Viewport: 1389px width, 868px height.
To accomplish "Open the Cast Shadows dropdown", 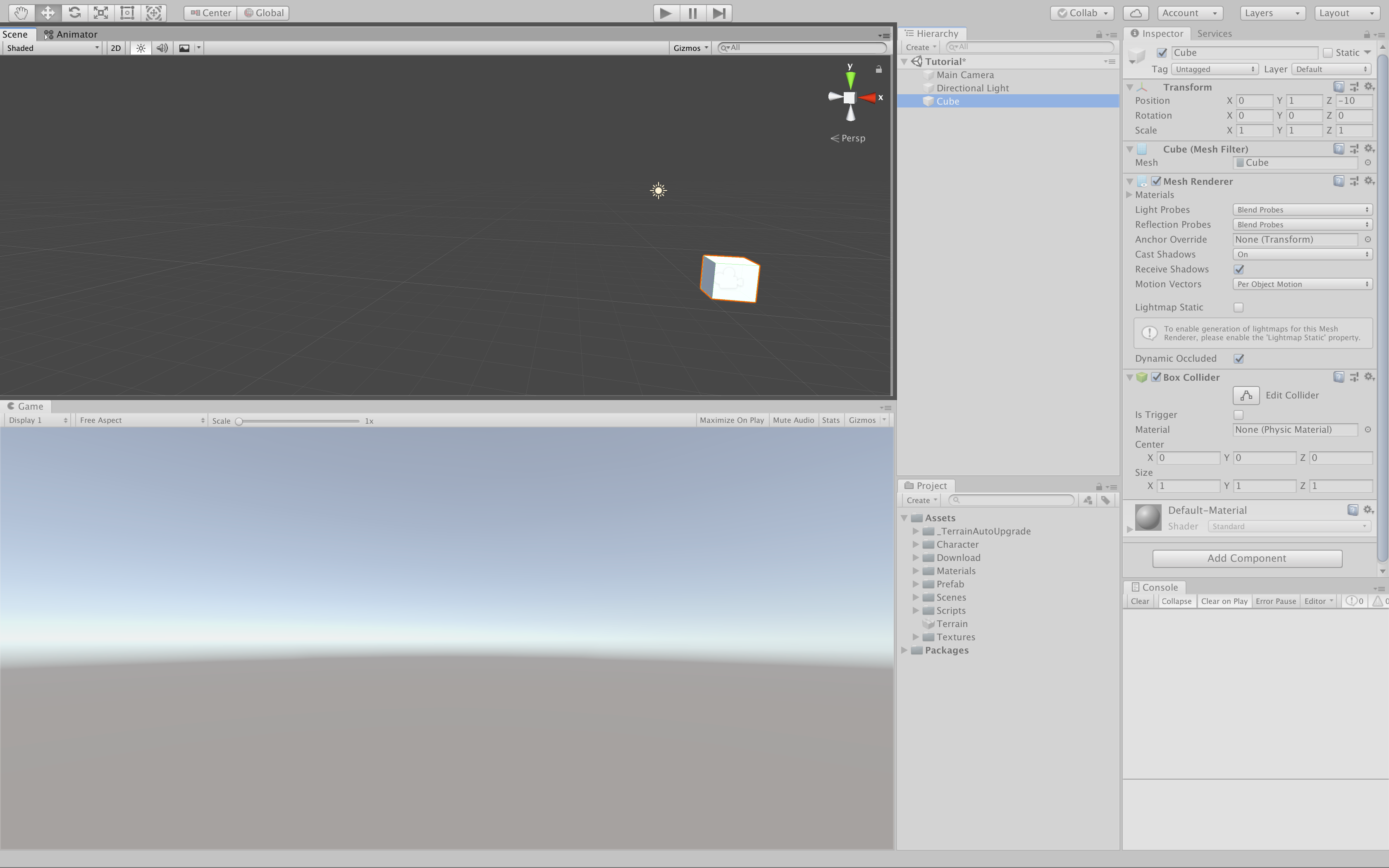I will pos(1302,254).
